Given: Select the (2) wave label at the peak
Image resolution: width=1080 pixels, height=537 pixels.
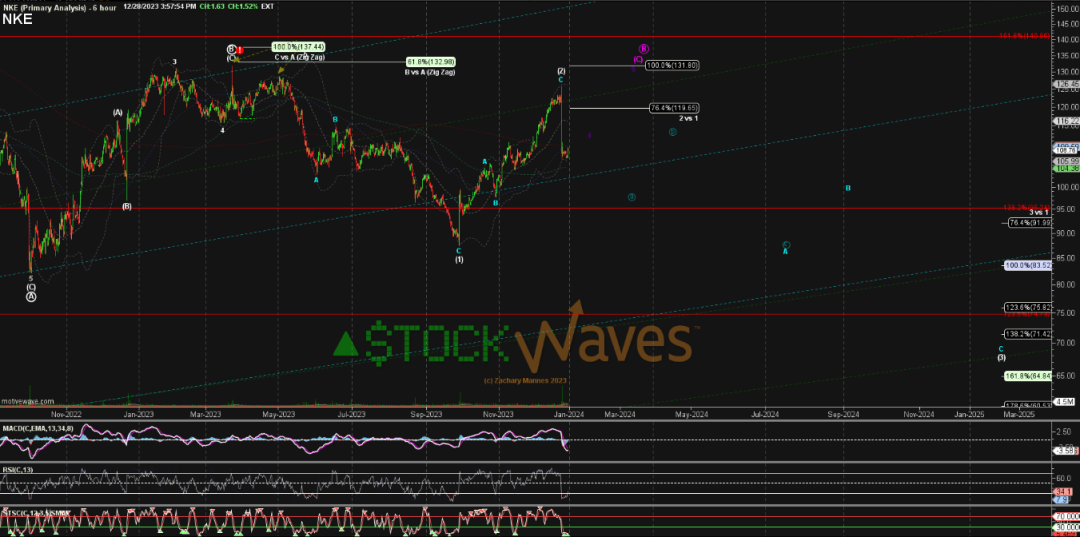Looking at the screenshot, I should (x=561, y=71).
